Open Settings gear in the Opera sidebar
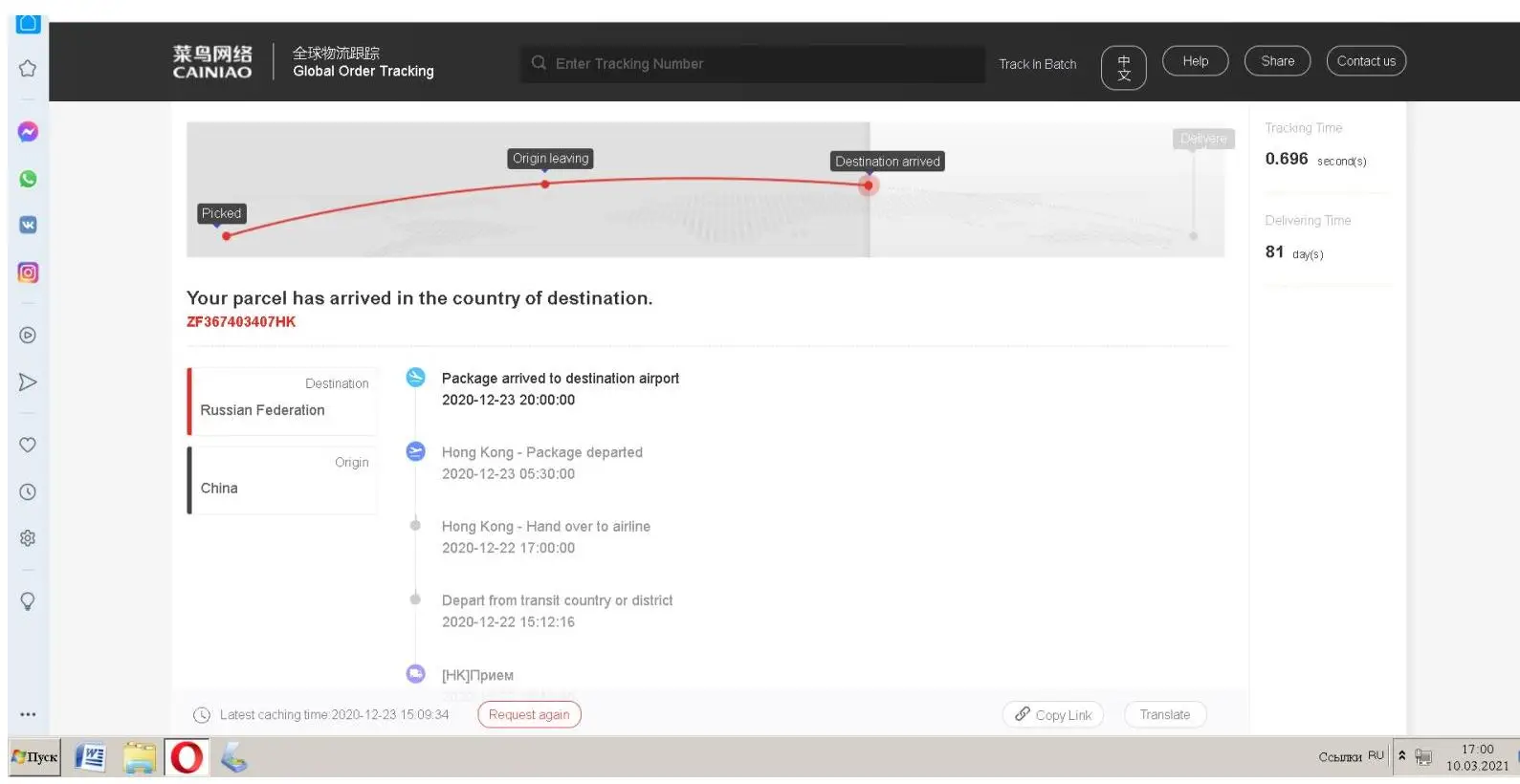The width and height of the screenshot is (1520, 784). click(28, 538)
